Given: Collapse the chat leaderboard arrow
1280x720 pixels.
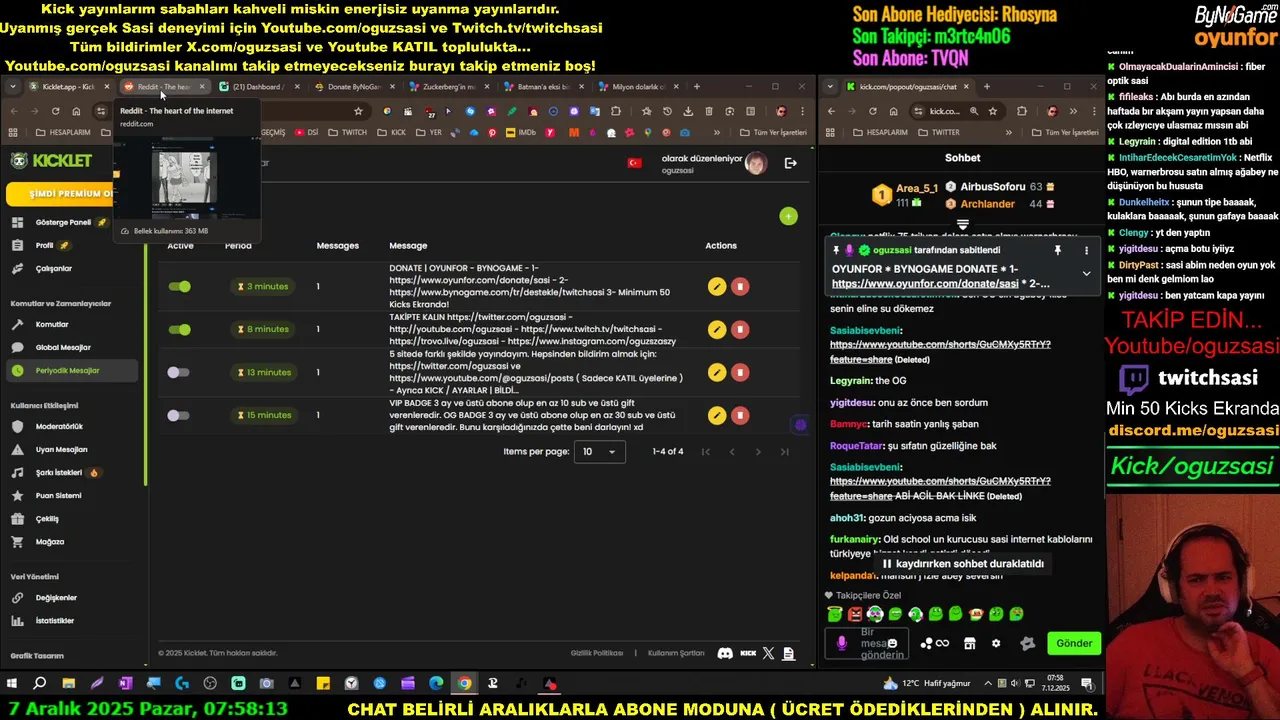Looking at the screenshot, I should click(963, 226).
